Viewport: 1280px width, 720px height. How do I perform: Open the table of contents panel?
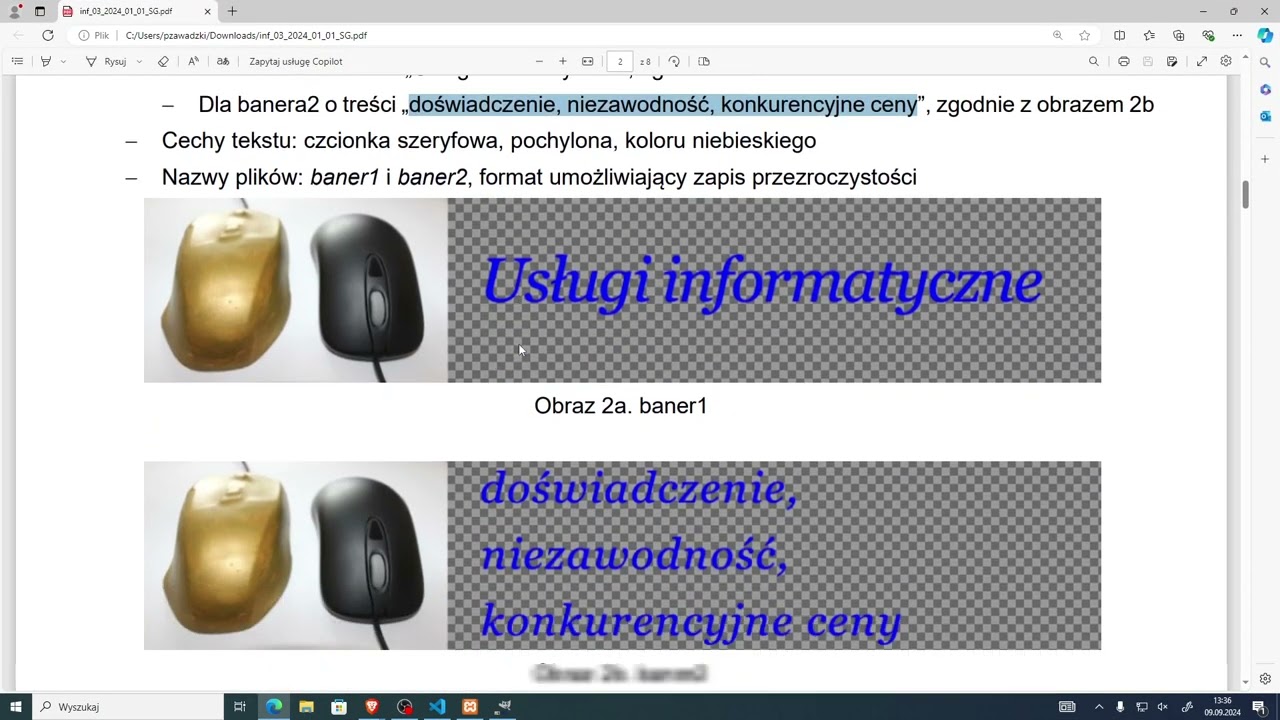click(x=17, y=61)
